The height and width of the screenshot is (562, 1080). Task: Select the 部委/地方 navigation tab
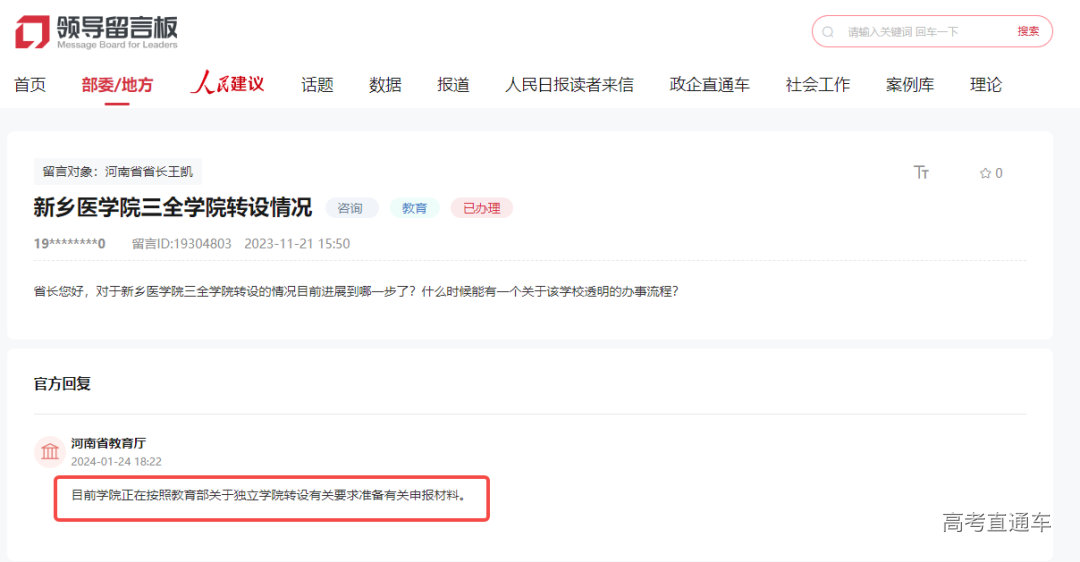117,85
